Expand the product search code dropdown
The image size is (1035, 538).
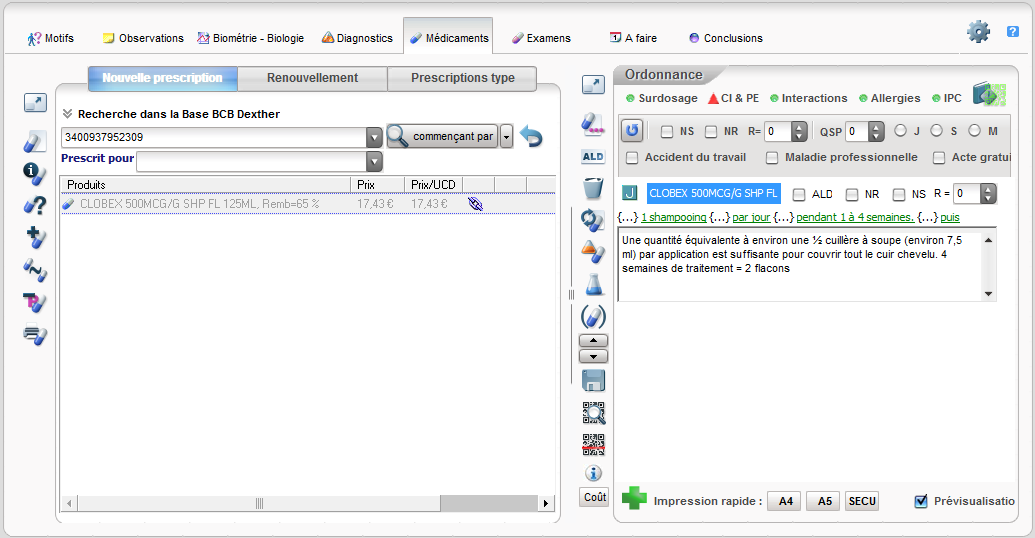[374, 137]
